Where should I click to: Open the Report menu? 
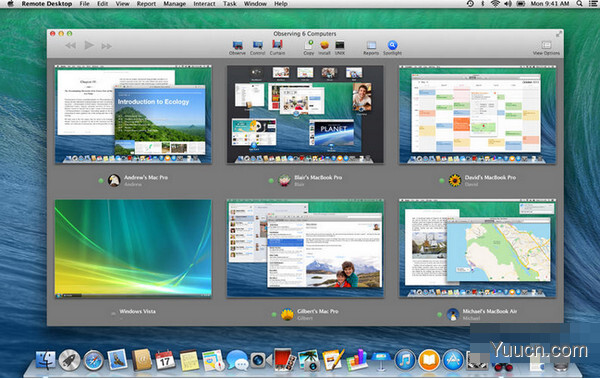coord(146,4)
